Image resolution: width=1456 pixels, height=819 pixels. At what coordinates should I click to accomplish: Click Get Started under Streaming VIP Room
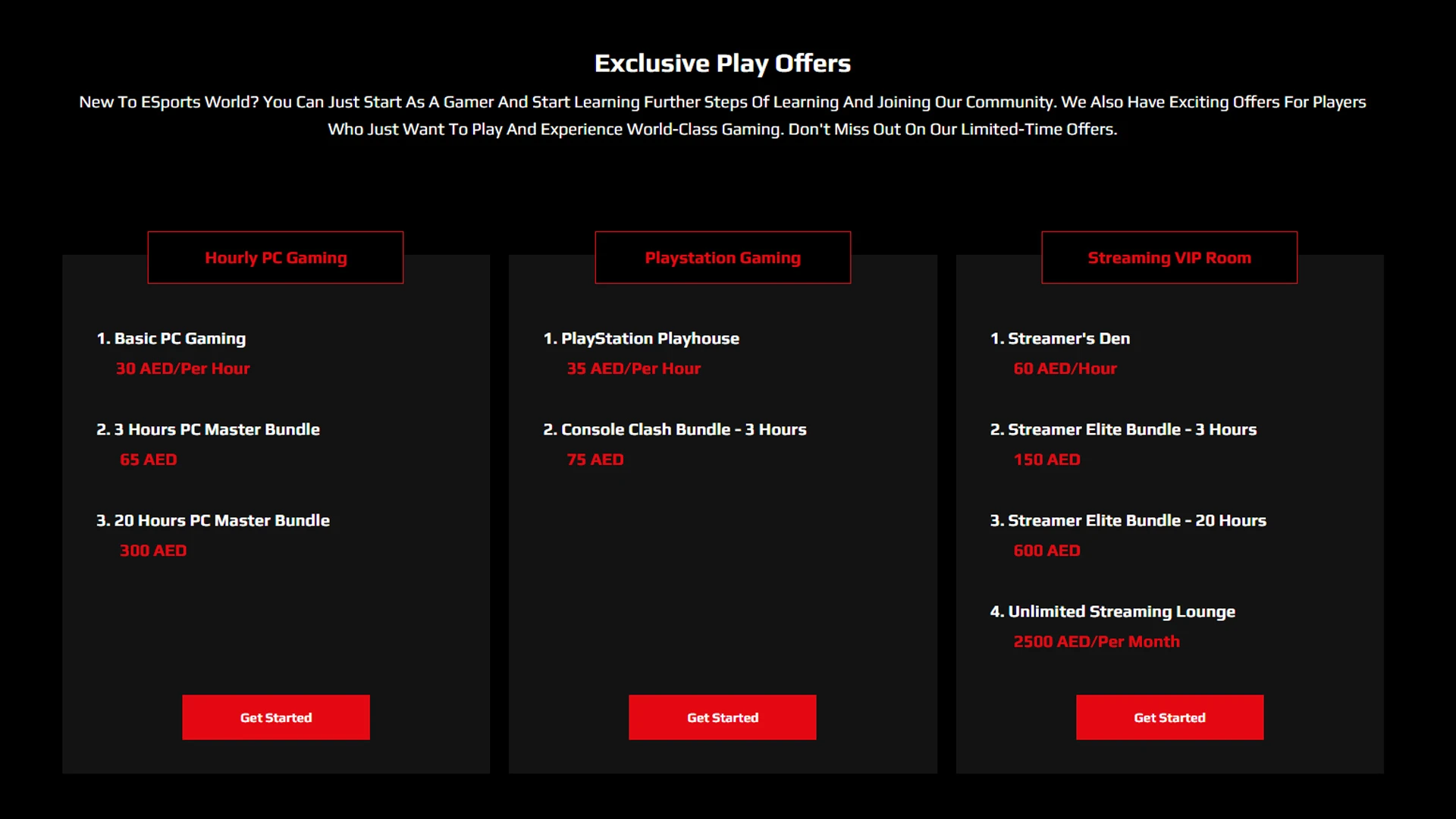(x=1169, y=717)
